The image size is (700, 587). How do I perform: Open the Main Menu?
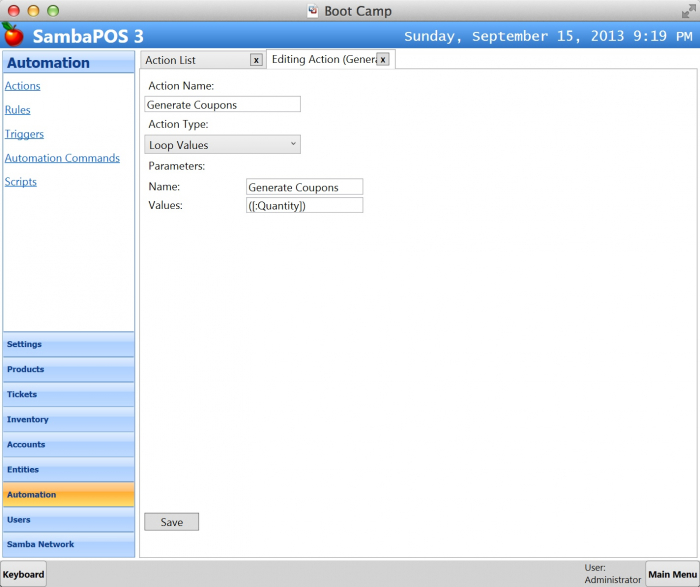click(x=671, y=574)
